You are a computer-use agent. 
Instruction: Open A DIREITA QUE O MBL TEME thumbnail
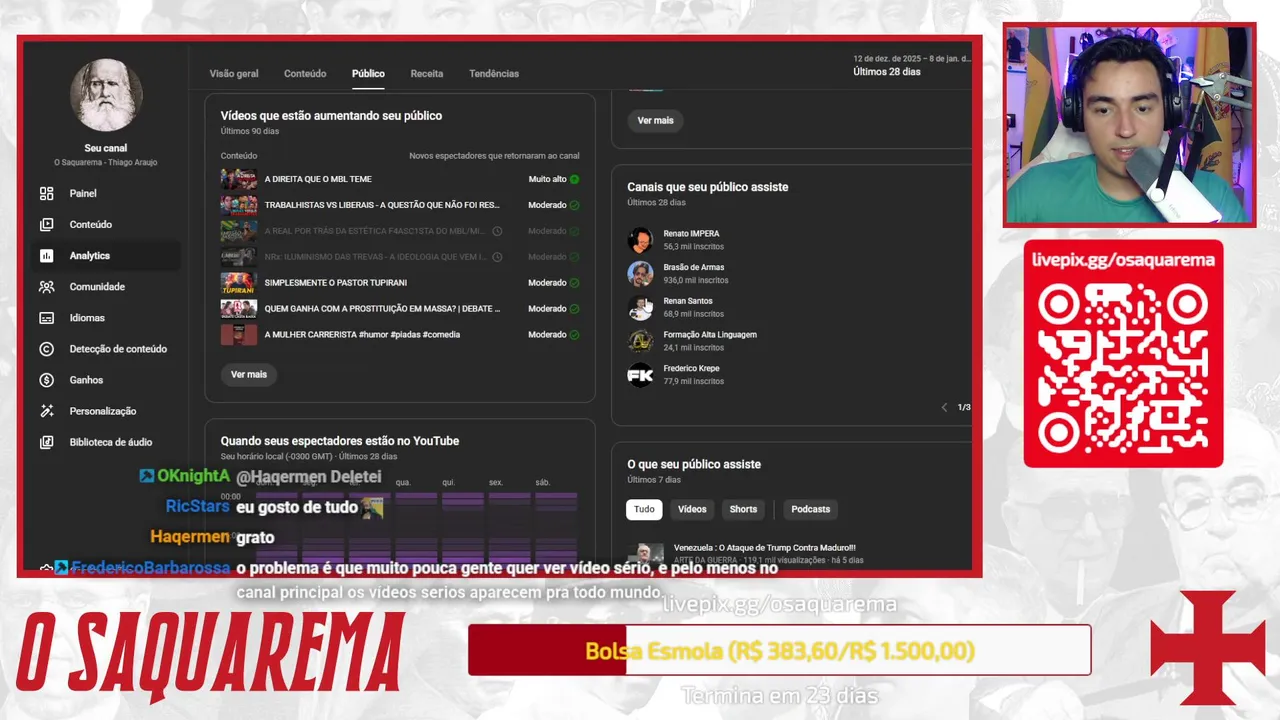click(x=239, y=179)
